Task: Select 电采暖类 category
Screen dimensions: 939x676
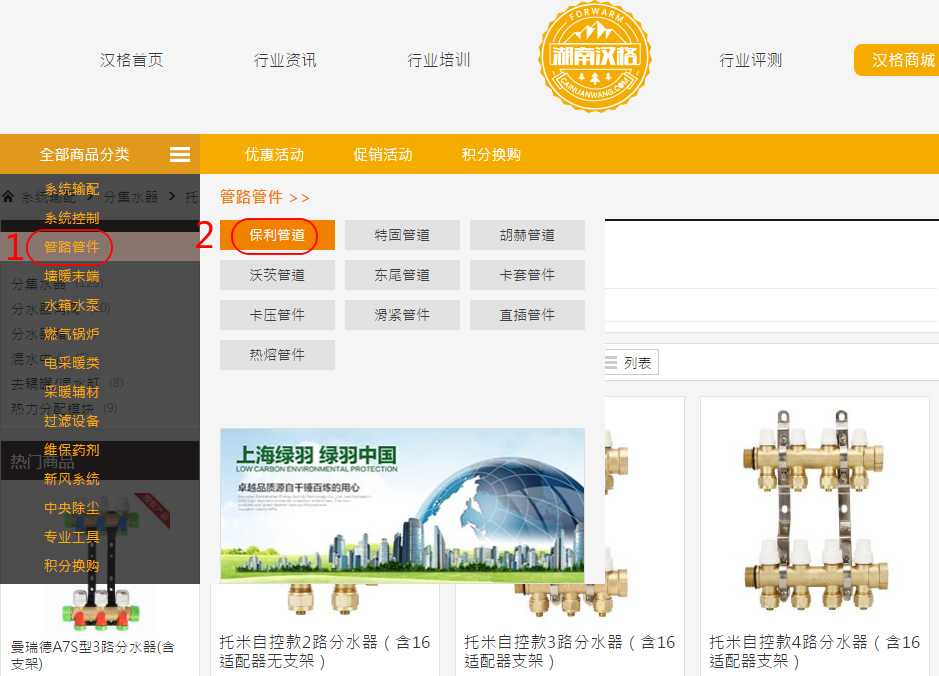Action: [x=71, y=363]
